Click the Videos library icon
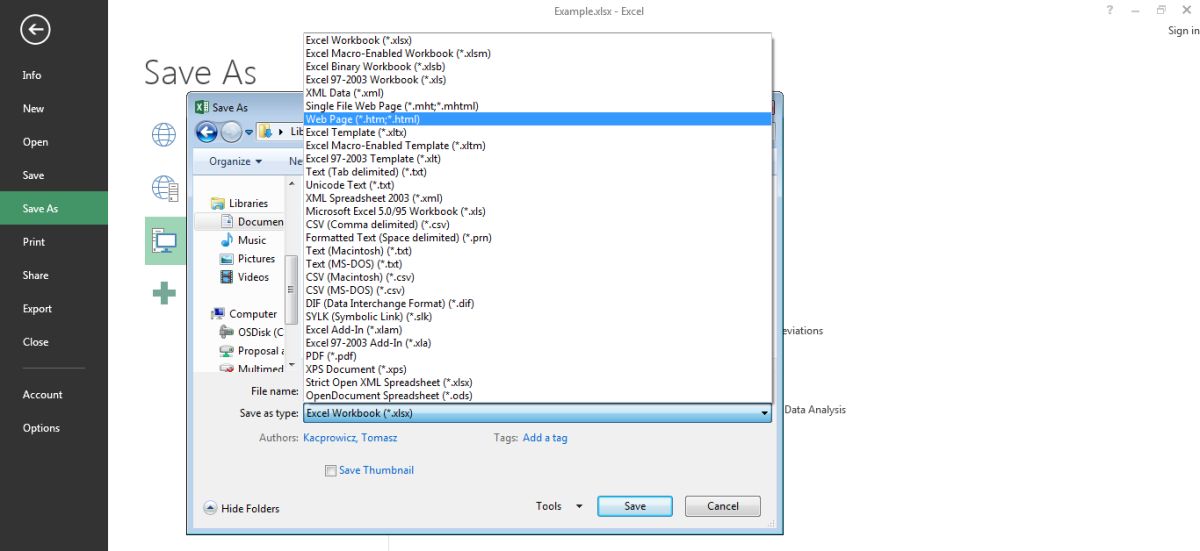The image size is (1200, 551). tap(227, 277)
